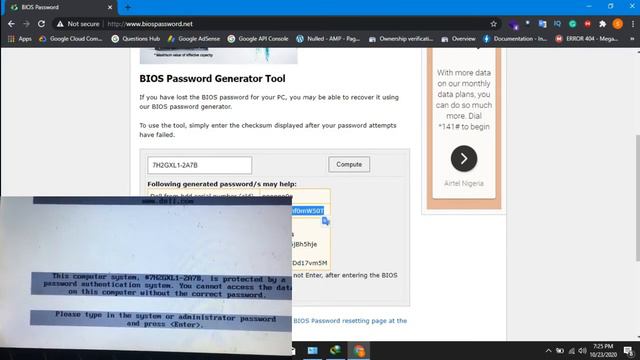Open the orange Chrome profile avatar
Viewport: 640px width, 360px height.
coord(618,24)
